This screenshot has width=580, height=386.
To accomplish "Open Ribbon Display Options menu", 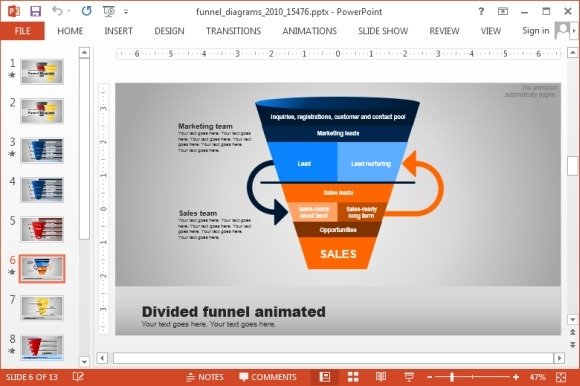I will pyautogui.click(x=503, y=11).
